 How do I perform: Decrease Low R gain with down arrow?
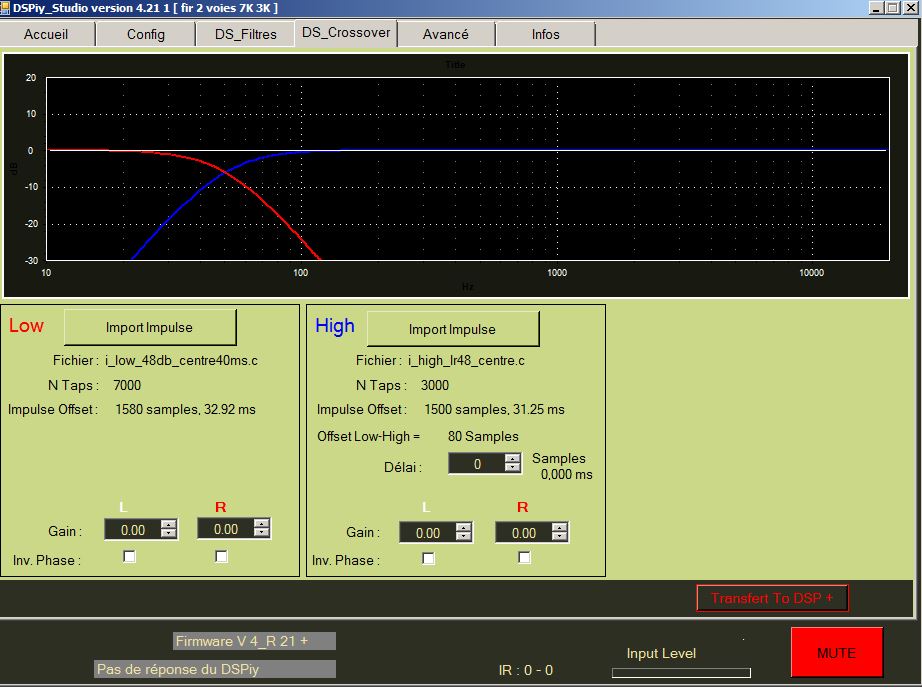pos(261,533)
